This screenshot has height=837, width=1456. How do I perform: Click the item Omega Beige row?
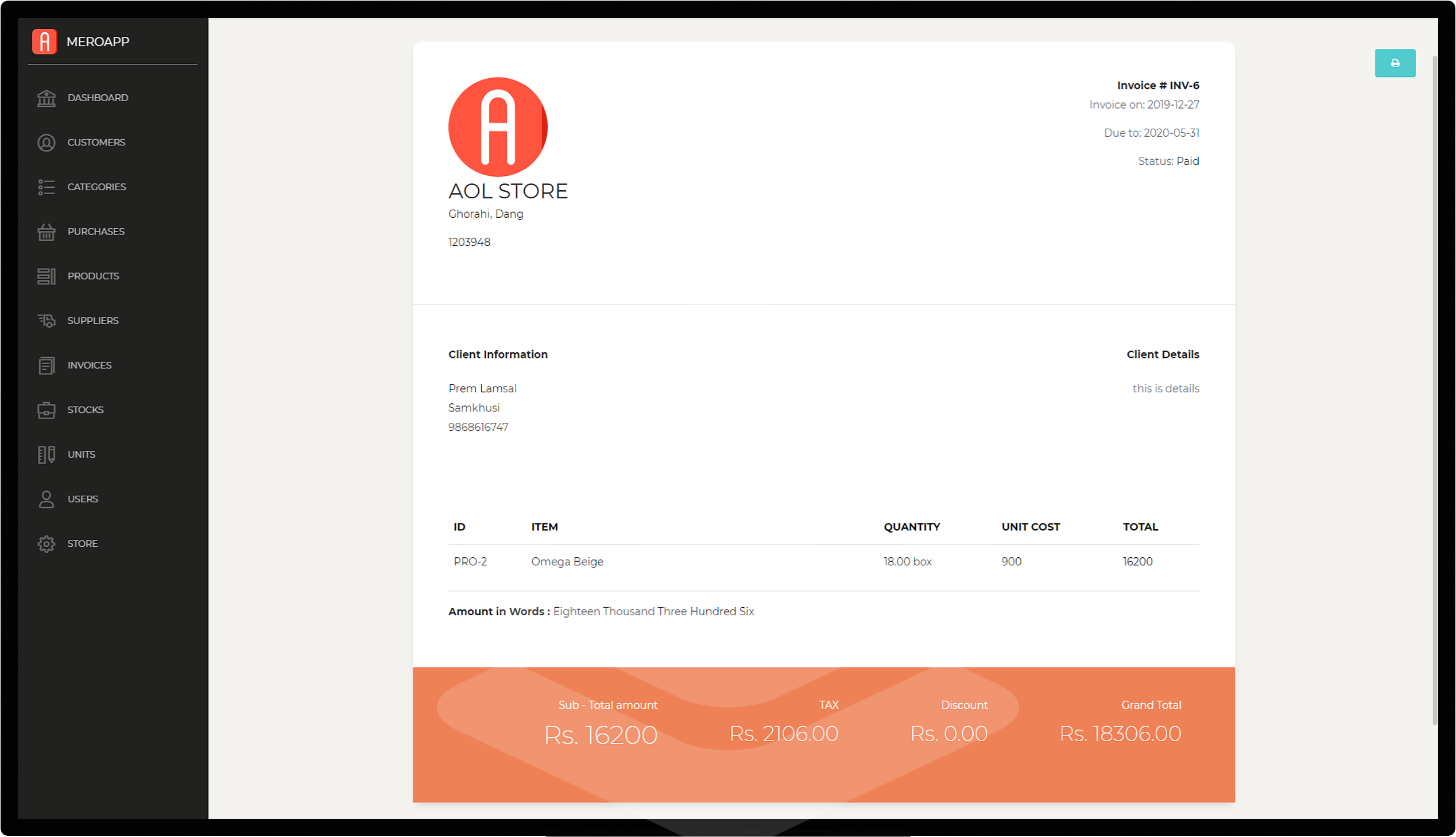coord(567,561)
